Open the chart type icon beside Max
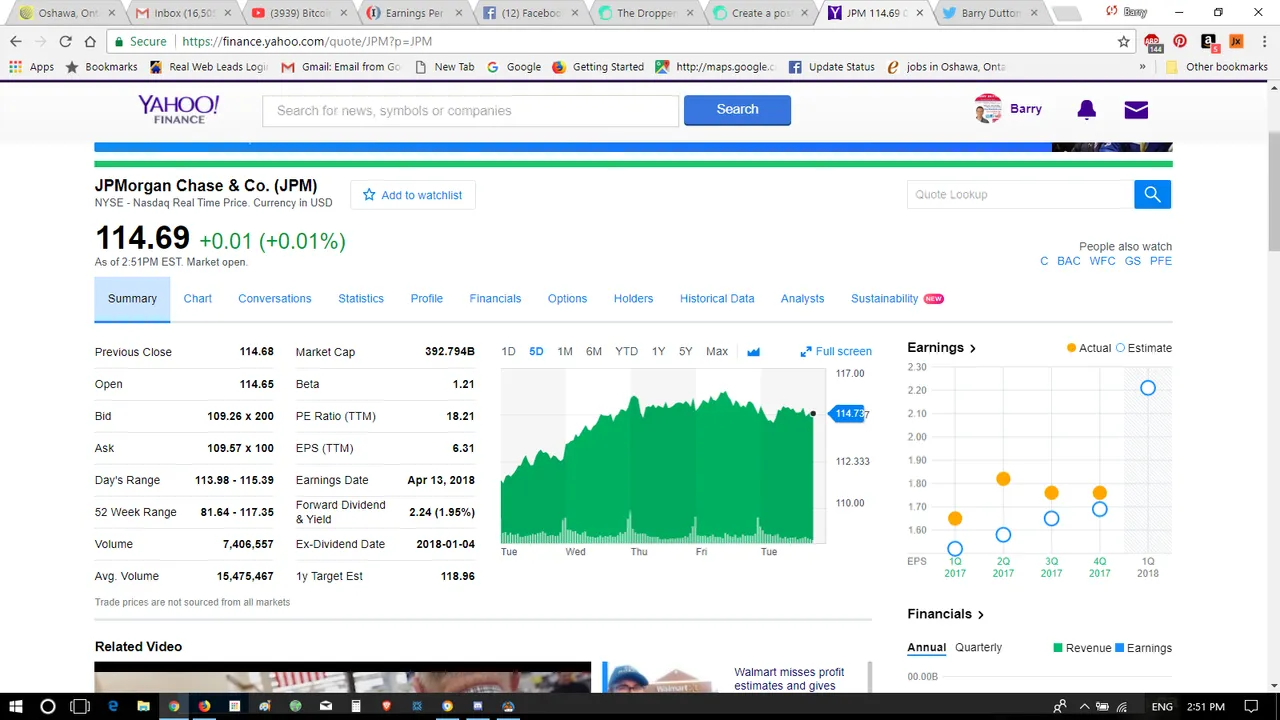This screenshot has width=1280, height=720. click(x=753, y=351)
